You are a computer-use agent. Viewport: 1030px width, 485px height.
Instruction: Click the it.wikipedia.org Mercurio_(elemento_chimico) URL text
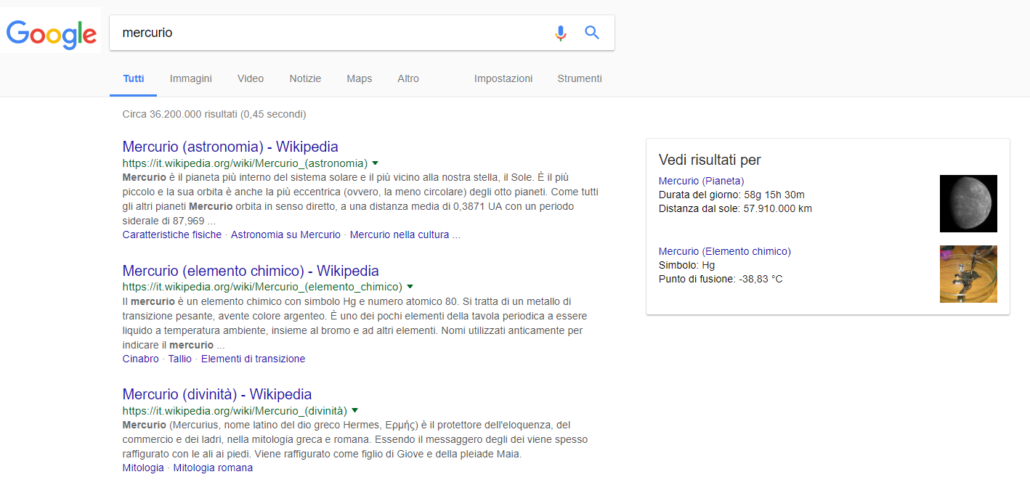[x=262, y=287]
